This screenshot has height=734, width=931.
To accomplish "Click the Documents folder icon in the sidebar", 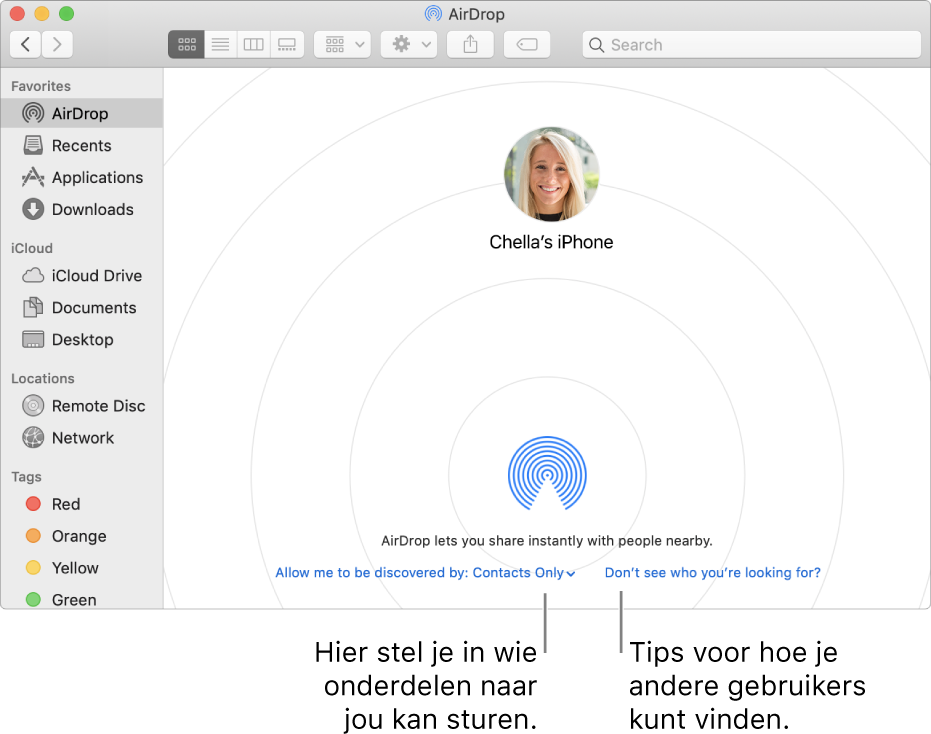I will point(33,307).
